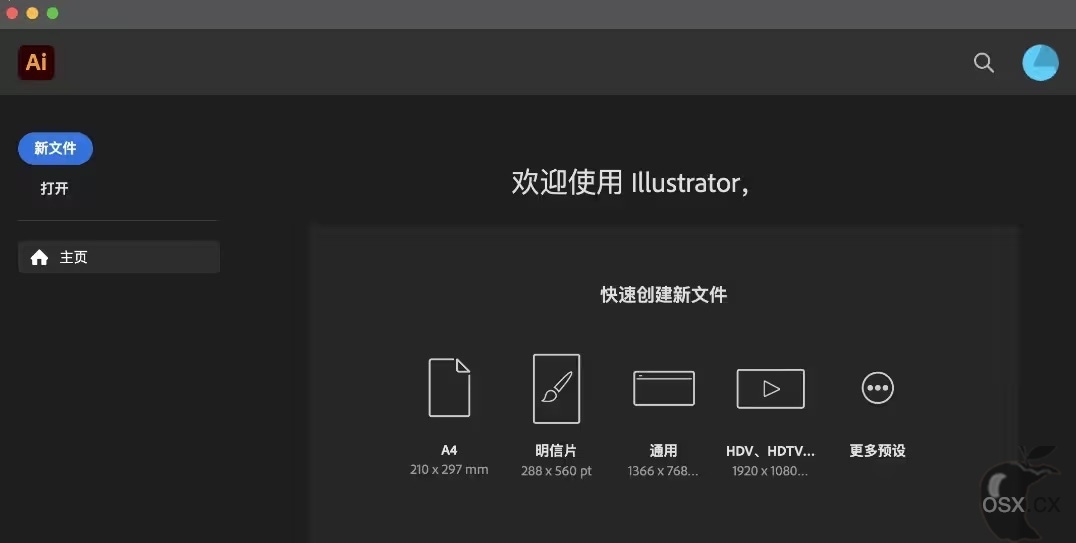Click the 新文件 button

pyautogui.click(x=56, y=148)
